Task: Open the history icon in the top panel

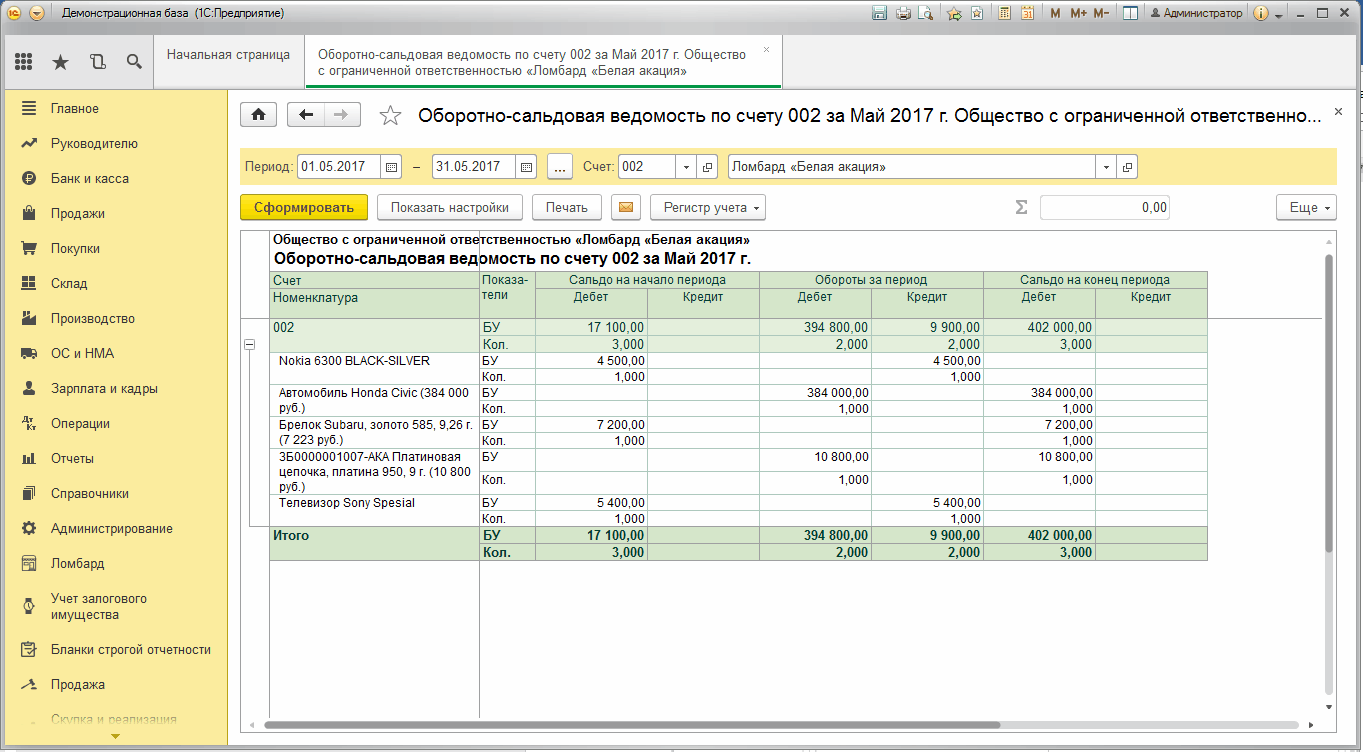Action: click(x=97, y=62)
